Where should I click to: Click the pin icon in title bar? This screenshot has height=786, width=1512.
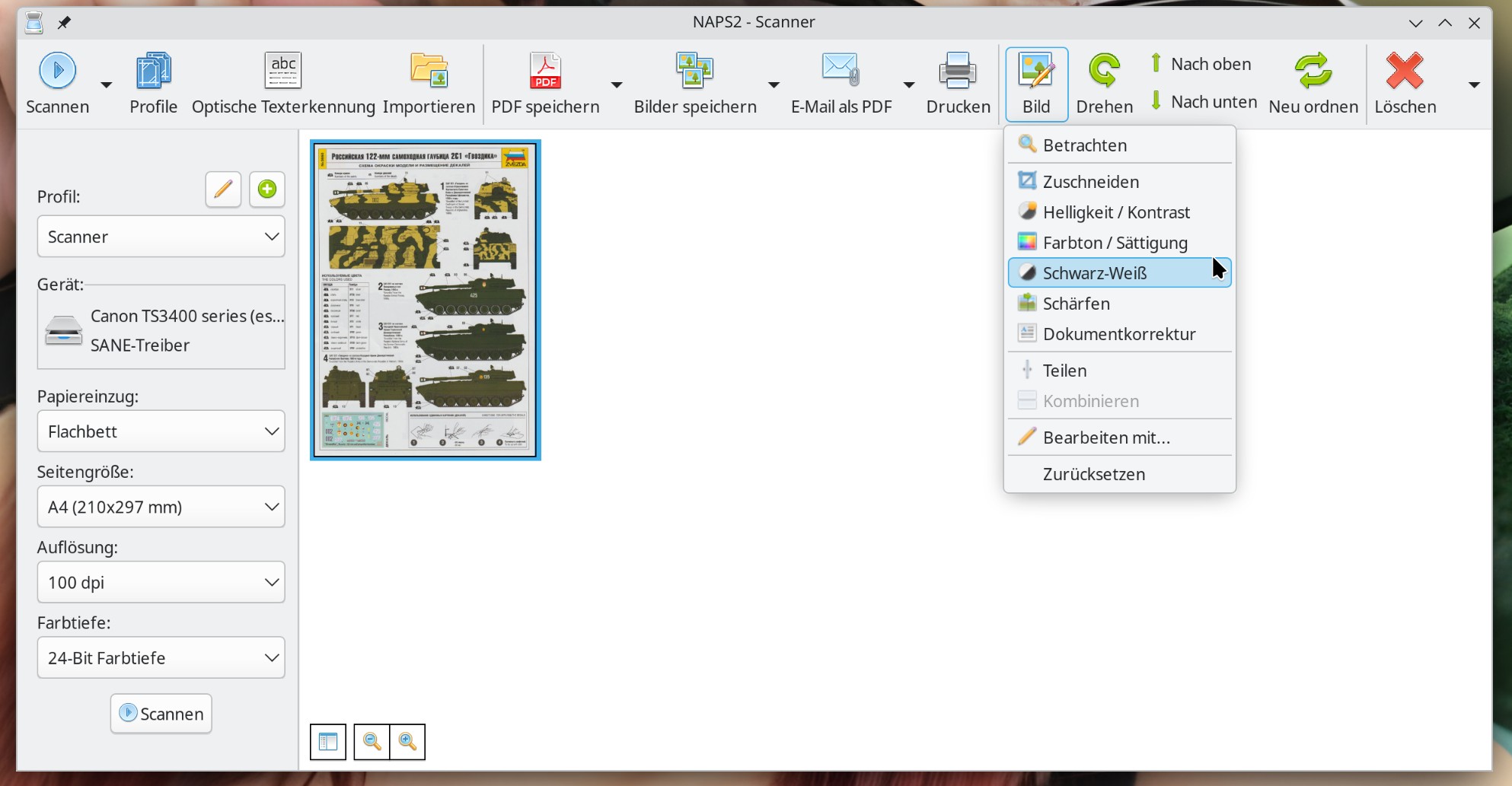(x=65, y=22)
